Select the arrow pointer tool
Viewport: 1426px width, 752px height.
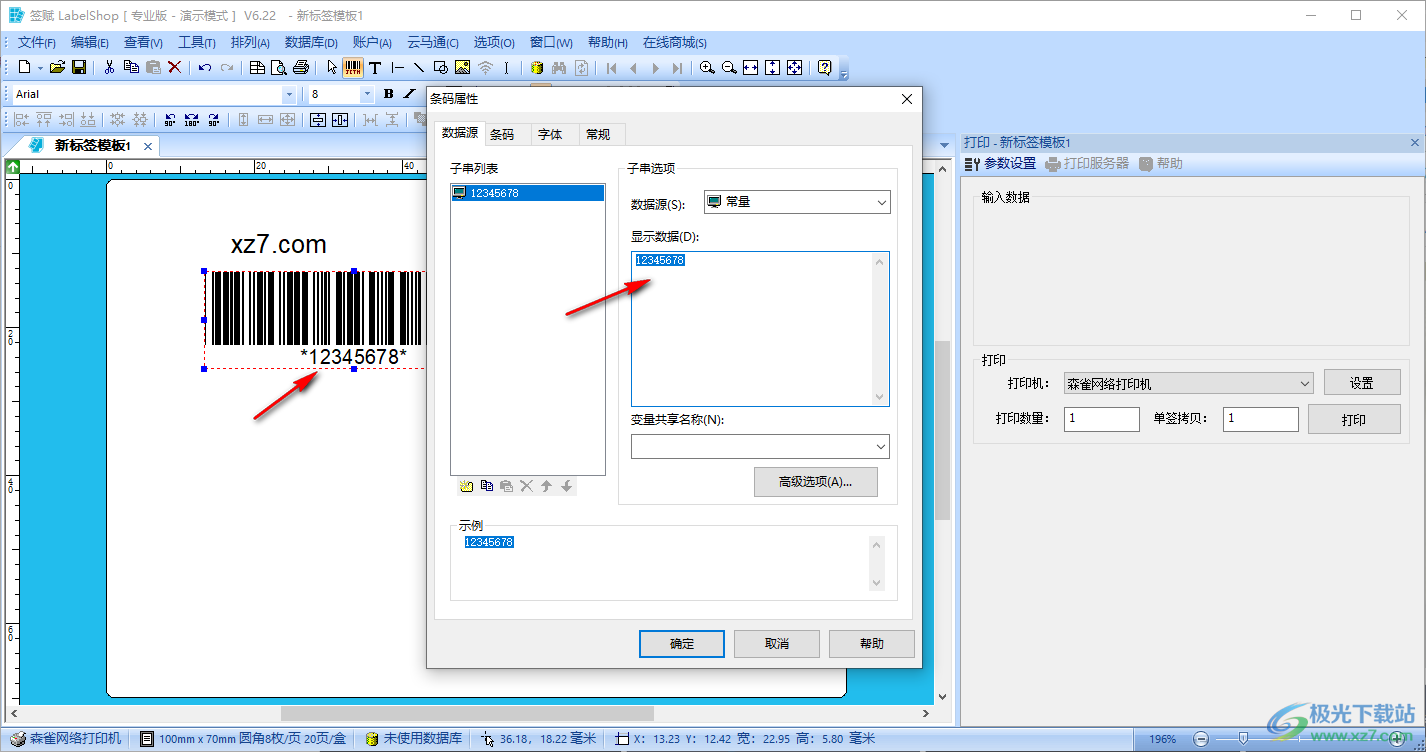(332, 67)
